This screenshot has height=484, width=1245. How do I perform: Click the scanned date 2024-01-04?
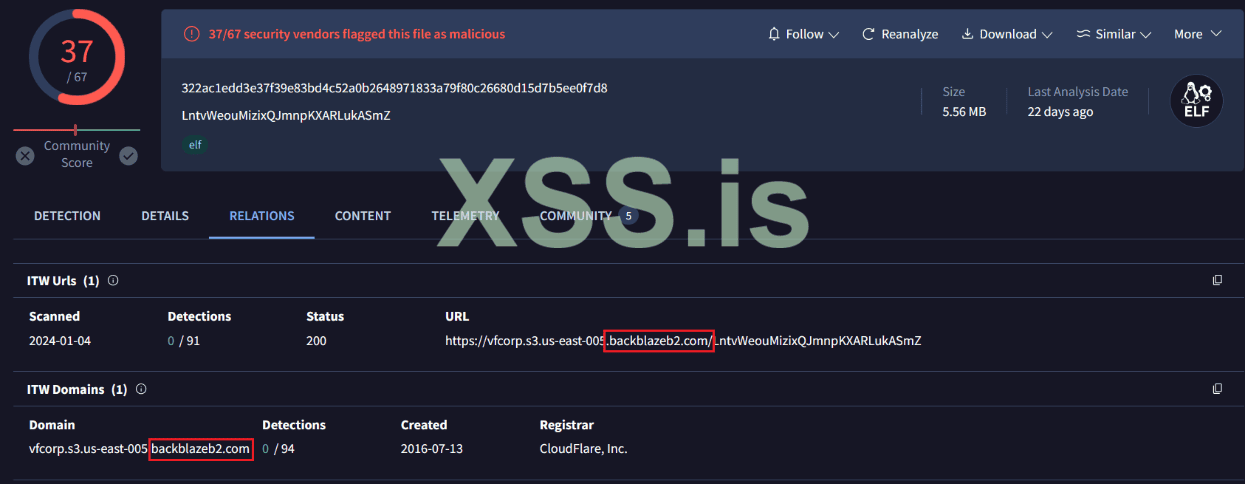62,341
